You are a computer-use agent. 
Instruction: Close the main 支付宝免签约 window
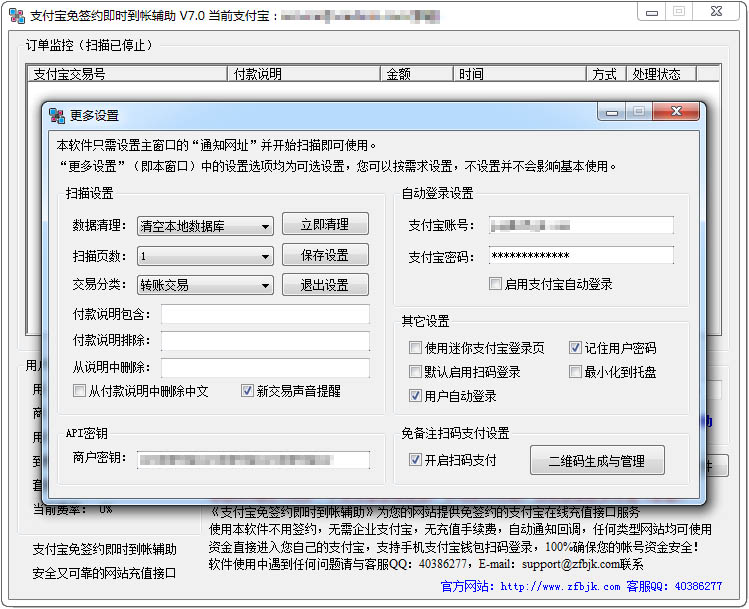[716, 11]
